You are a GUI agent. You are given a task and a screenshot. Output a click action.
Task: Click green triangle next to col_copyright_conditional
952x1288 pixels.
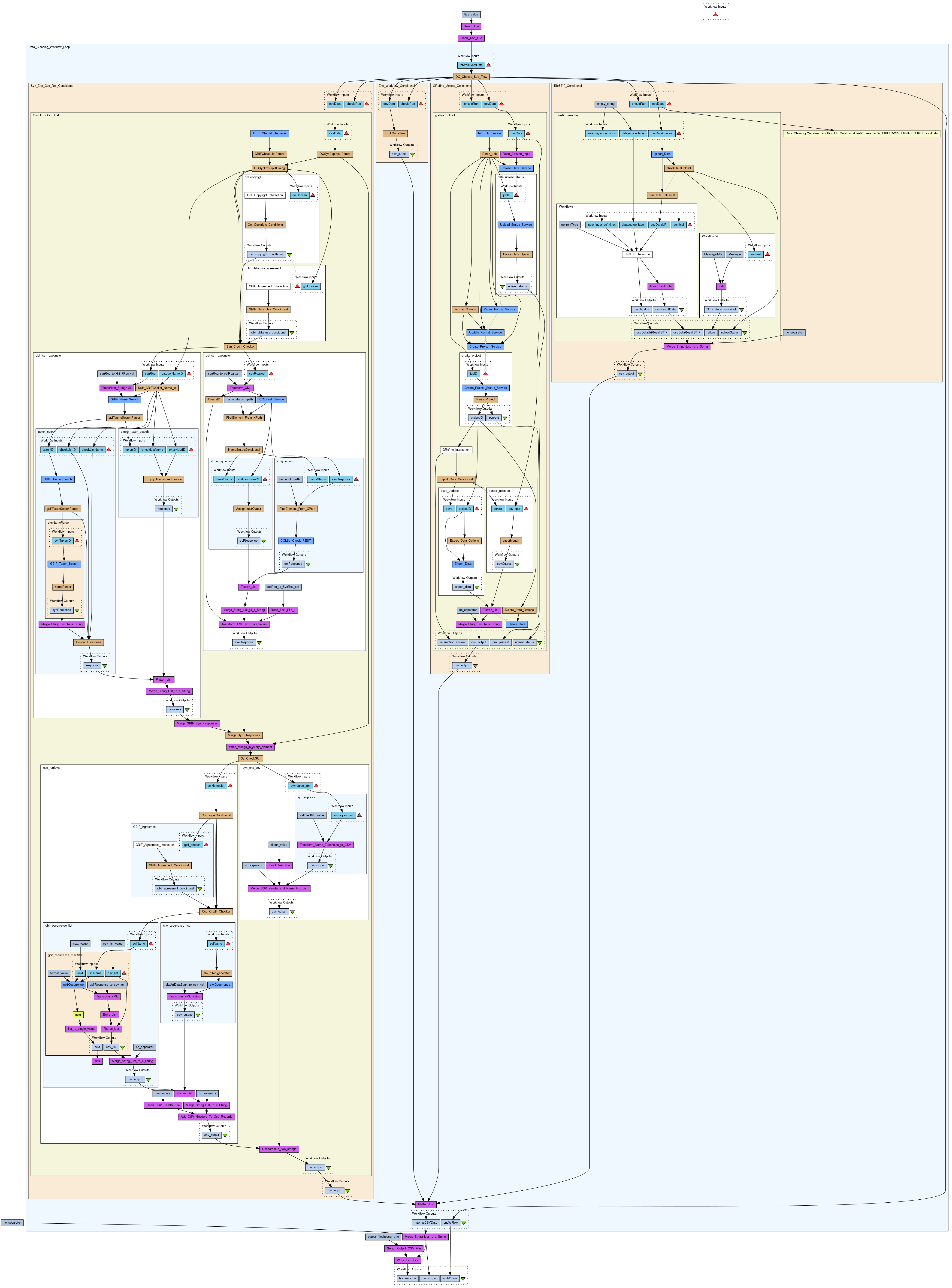pyautogui.click(x=289, y=254)
